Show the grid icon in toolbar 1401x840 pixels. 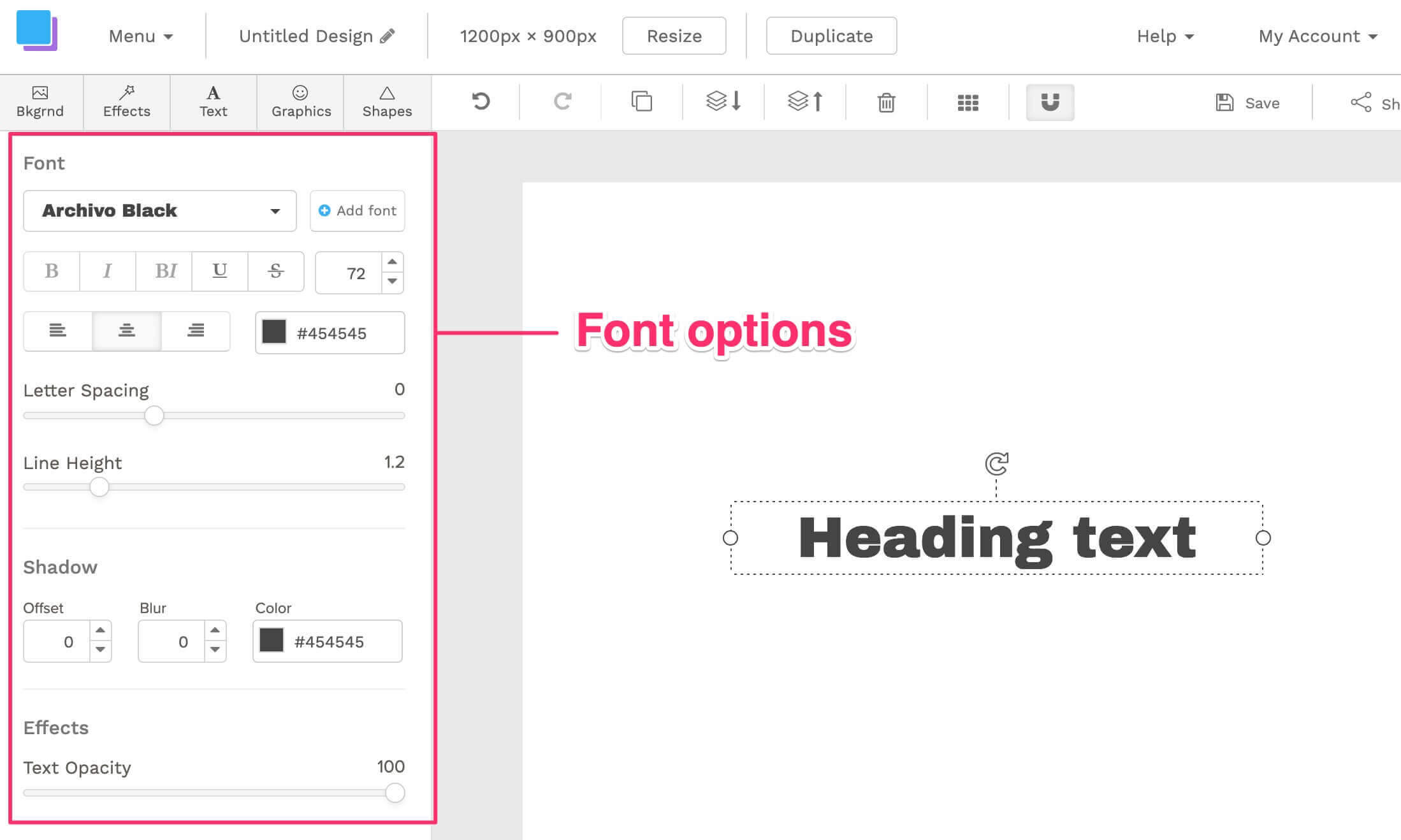pyautogui.click(x=968, y=102)
